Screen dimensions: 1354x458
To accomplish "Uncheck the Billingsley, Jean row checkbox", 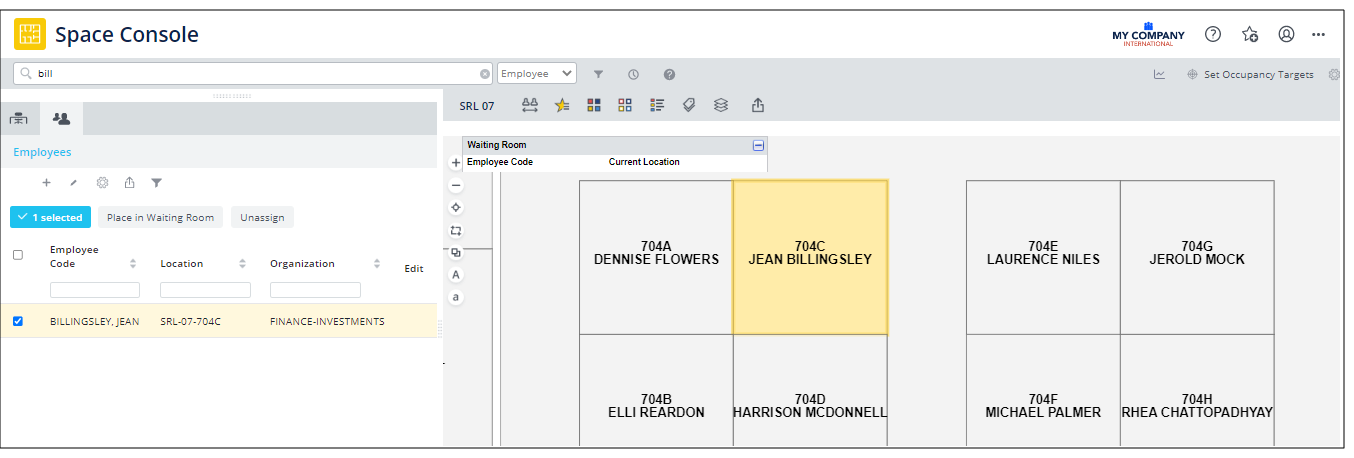I will tap(17, 321).
